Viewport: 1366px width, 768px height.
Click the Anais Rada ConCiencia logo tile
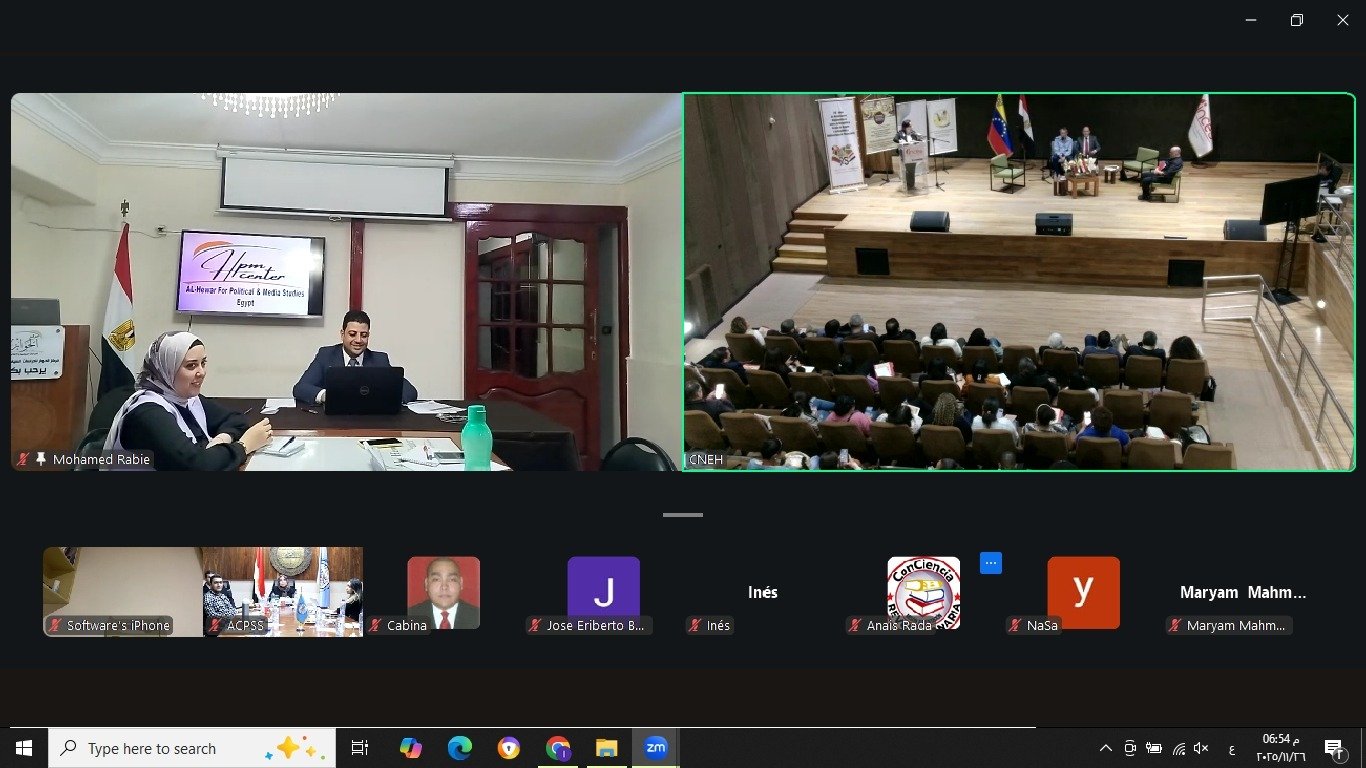[923, 590]
